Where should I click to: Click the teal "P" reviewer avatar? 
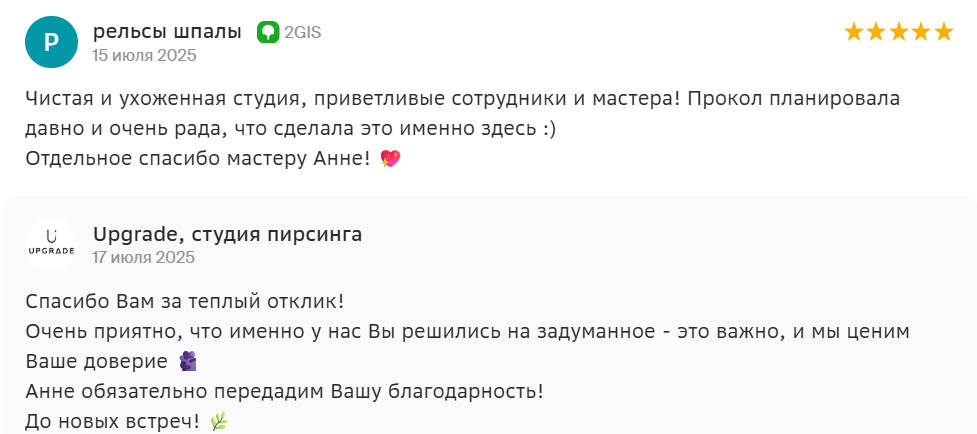click(51, 42)
